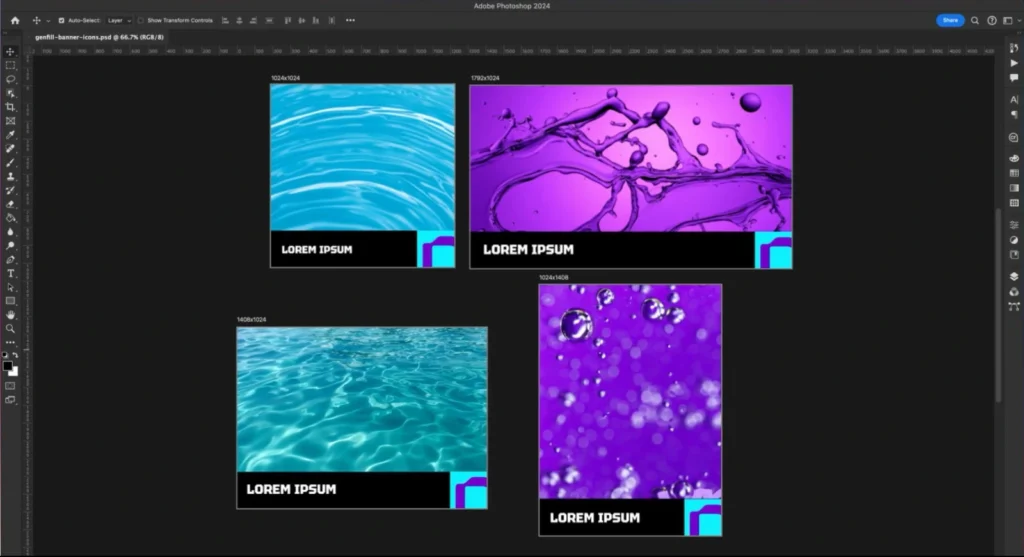1024x557 pixels.
Task: Open the Color panel palette icon
Action: (x=1014, y=159)
